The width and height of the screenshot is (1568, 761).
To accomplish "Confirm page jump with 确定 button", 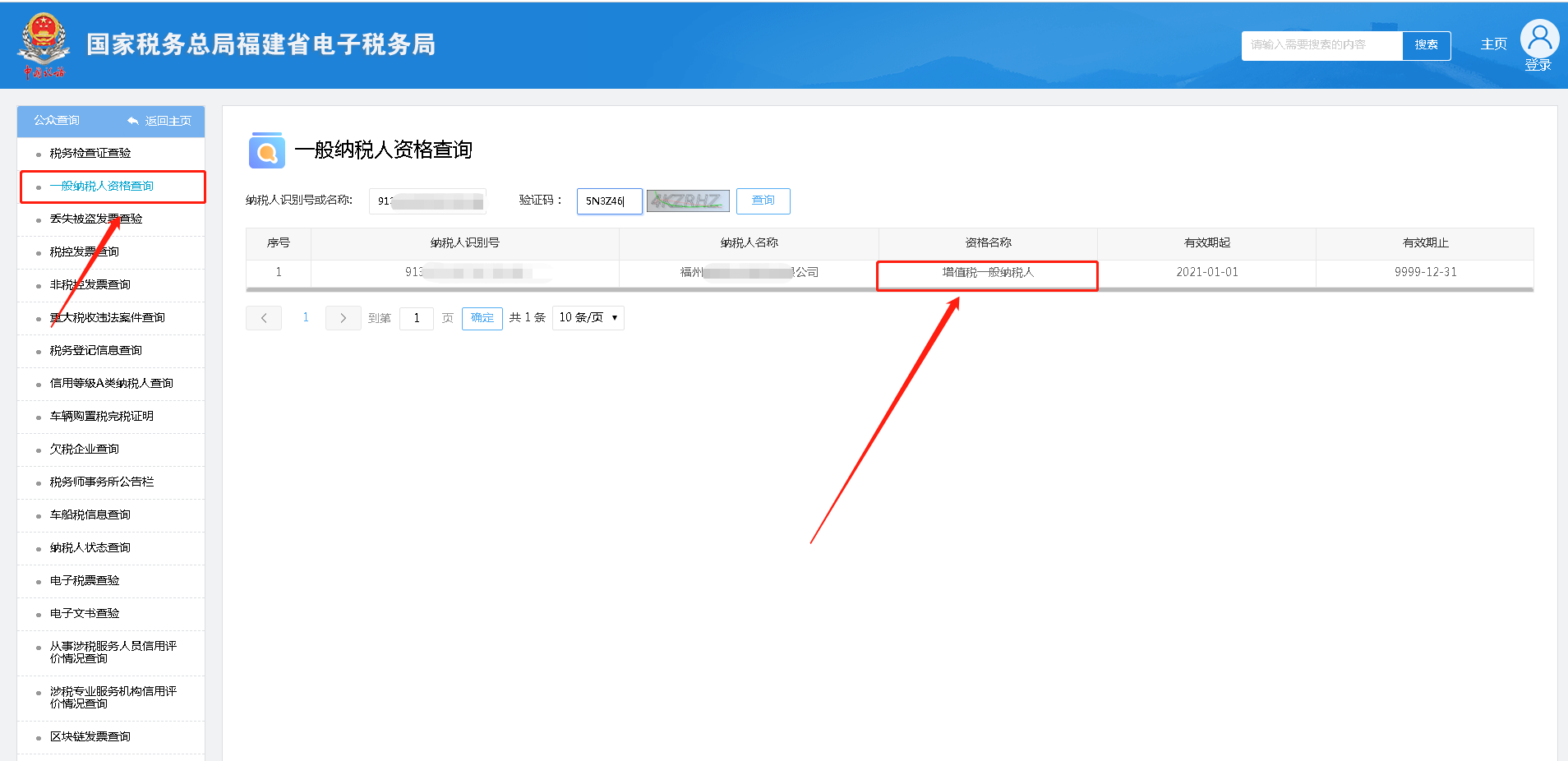I will click(482, 318).
